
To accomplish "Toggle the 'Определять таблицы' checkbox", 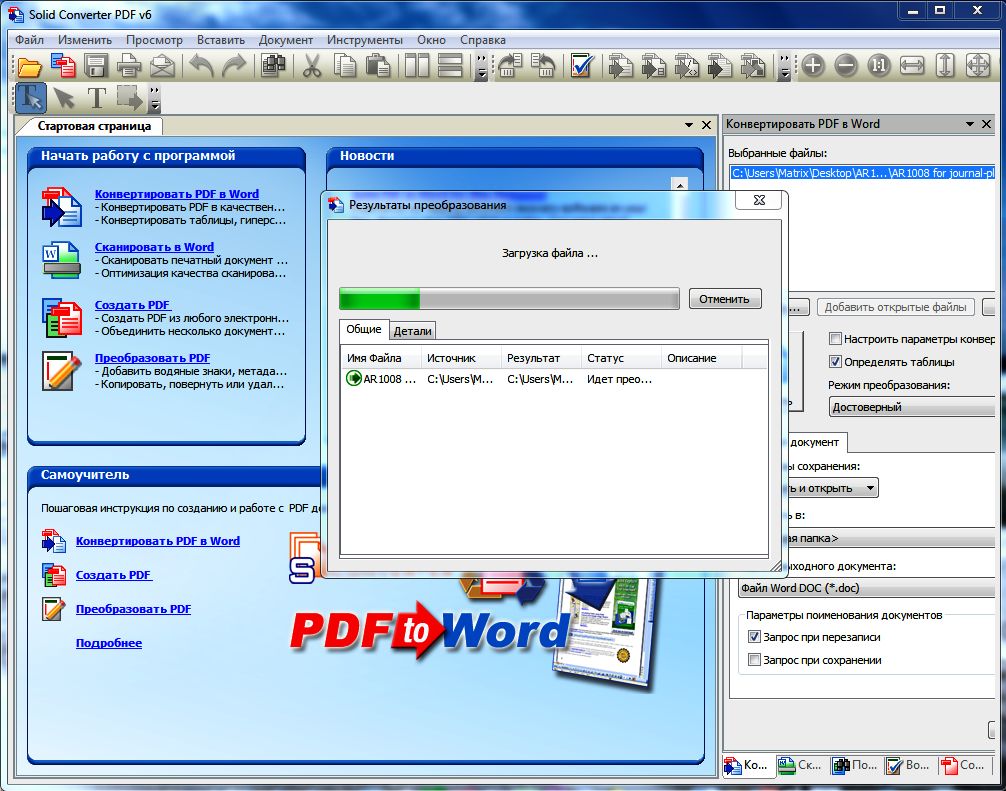I will tap(836, 362).
